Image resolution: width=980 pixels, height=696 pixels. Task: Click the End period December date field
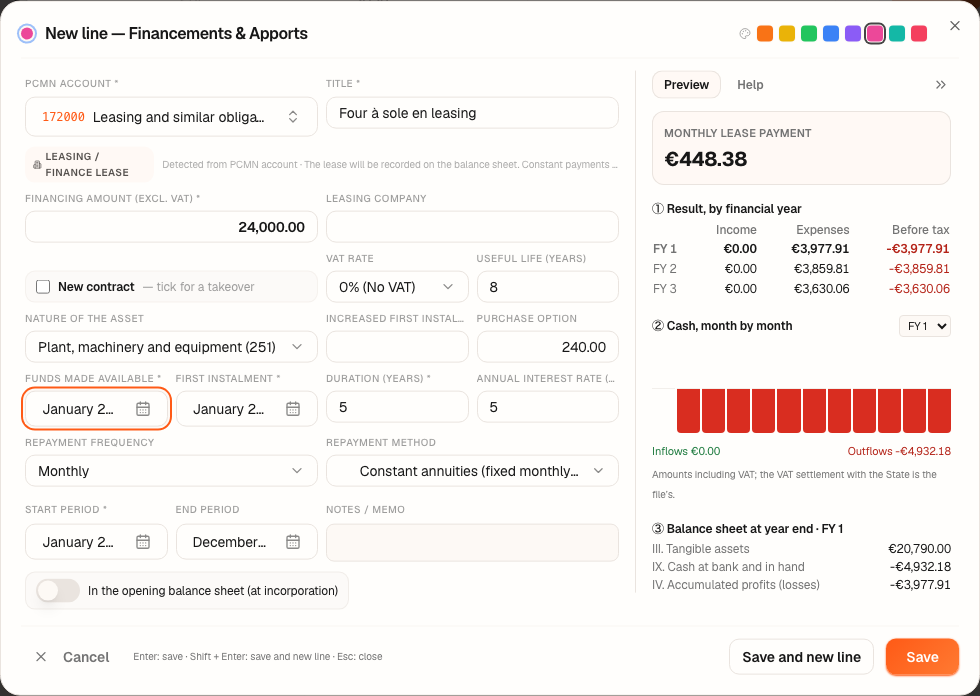click(247, 542)
